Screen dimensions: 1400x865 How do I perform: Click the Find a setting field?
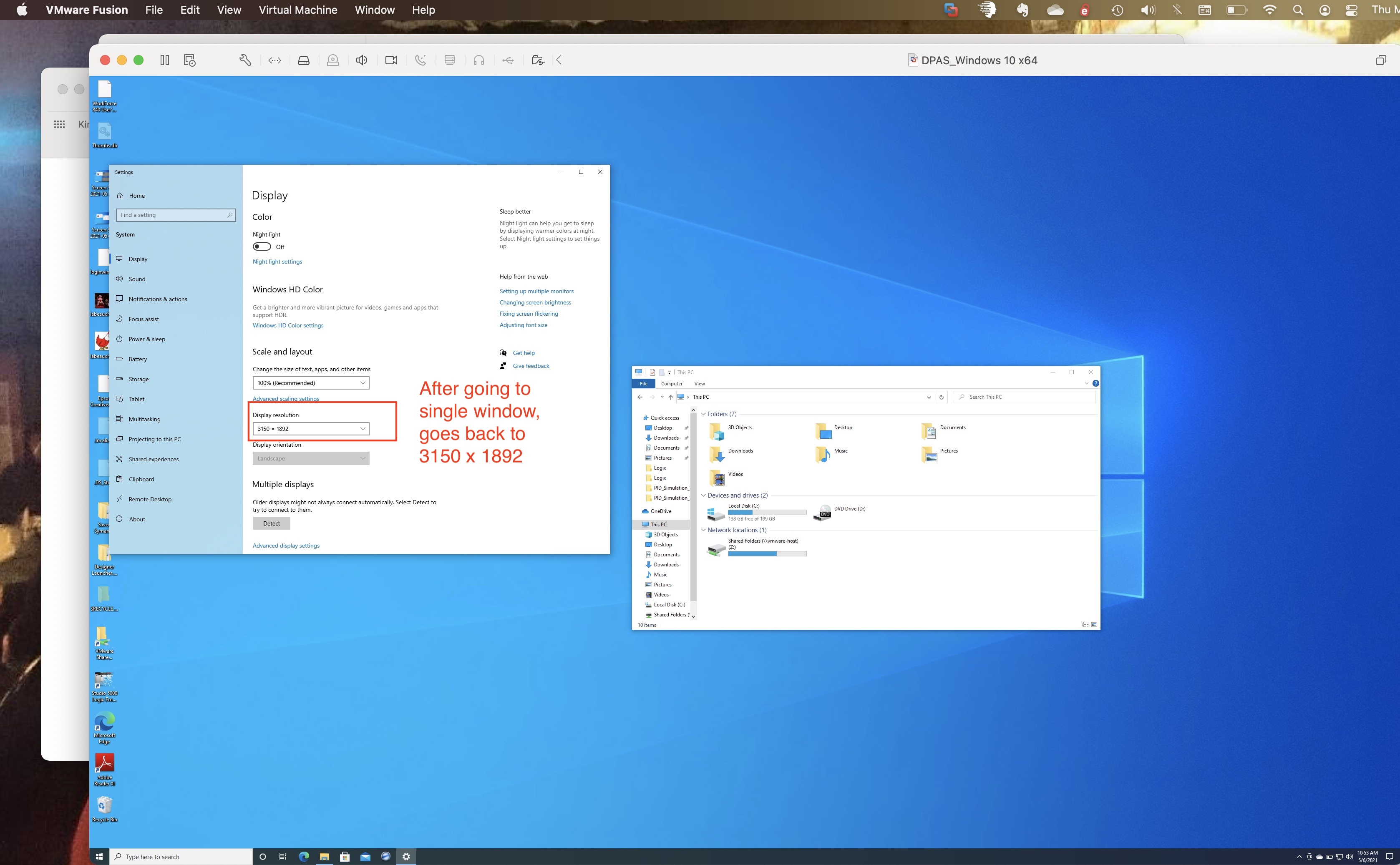coord(171,215)
